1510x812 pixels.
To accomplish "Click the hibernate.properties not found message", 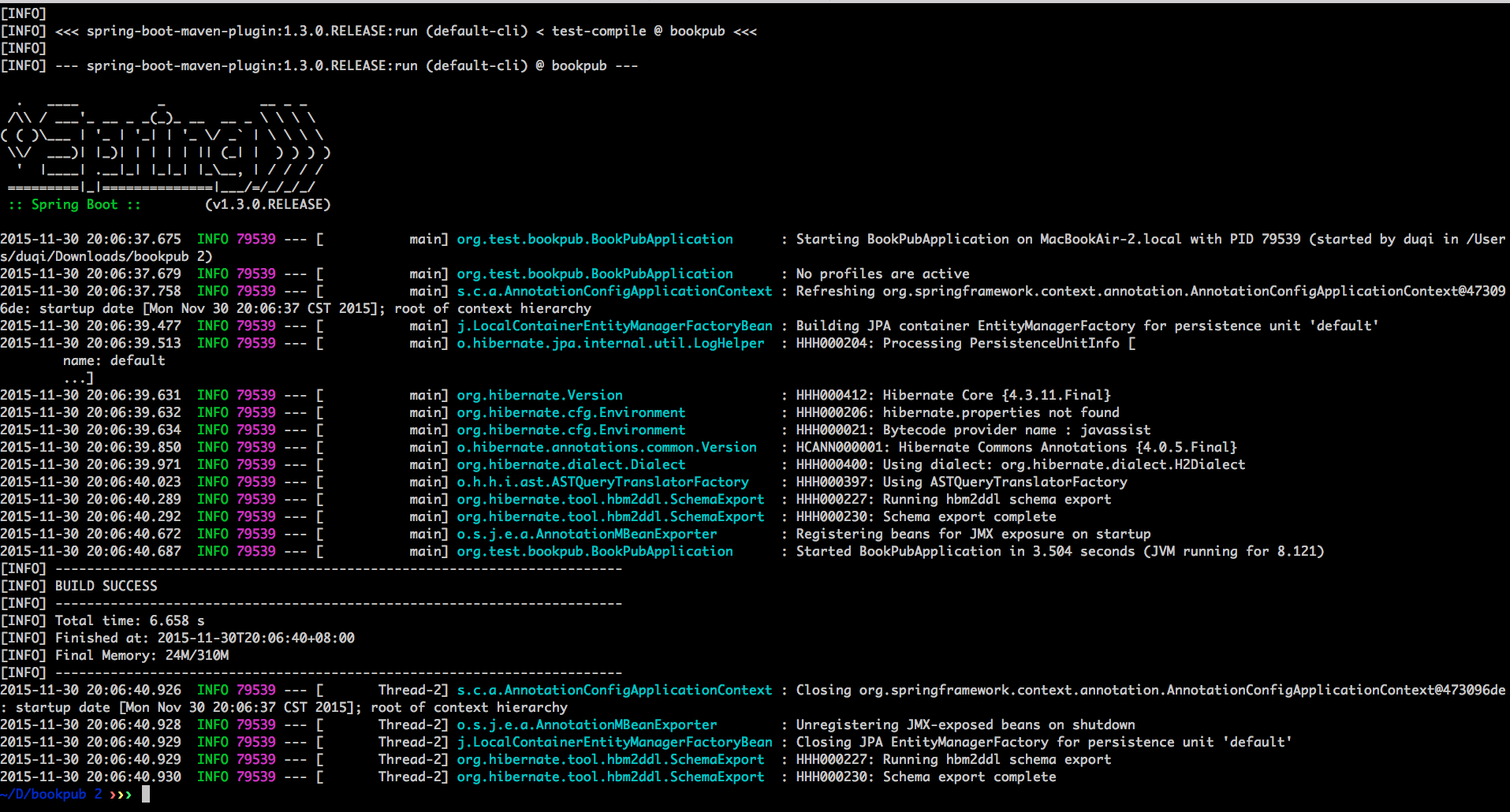I will 1001,412.
